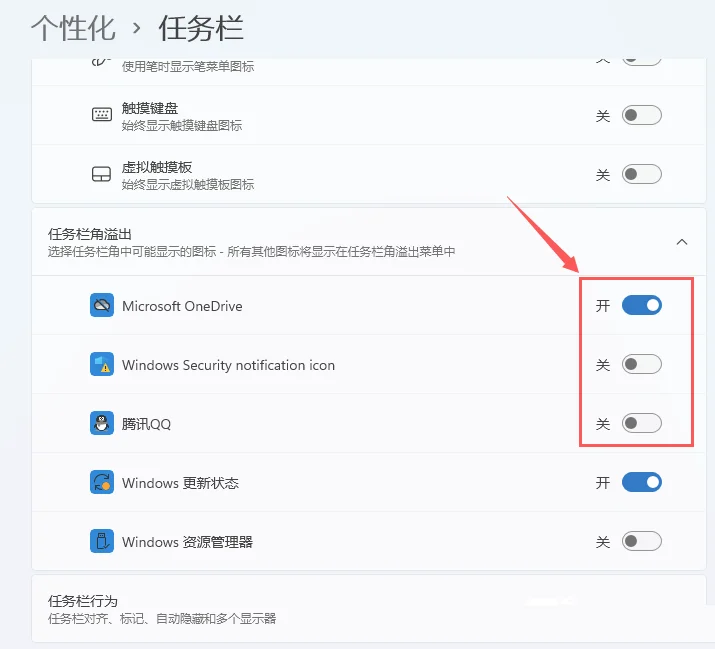
Task: Turn off the Microsoft OneDrive toggle
Action: [x=641, y=306]
